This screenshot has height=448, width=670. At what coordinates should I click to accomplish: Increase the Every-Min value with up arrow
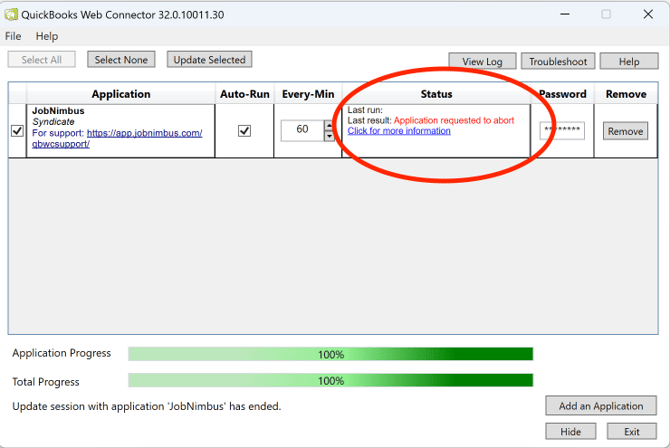(x=329, y=126)
